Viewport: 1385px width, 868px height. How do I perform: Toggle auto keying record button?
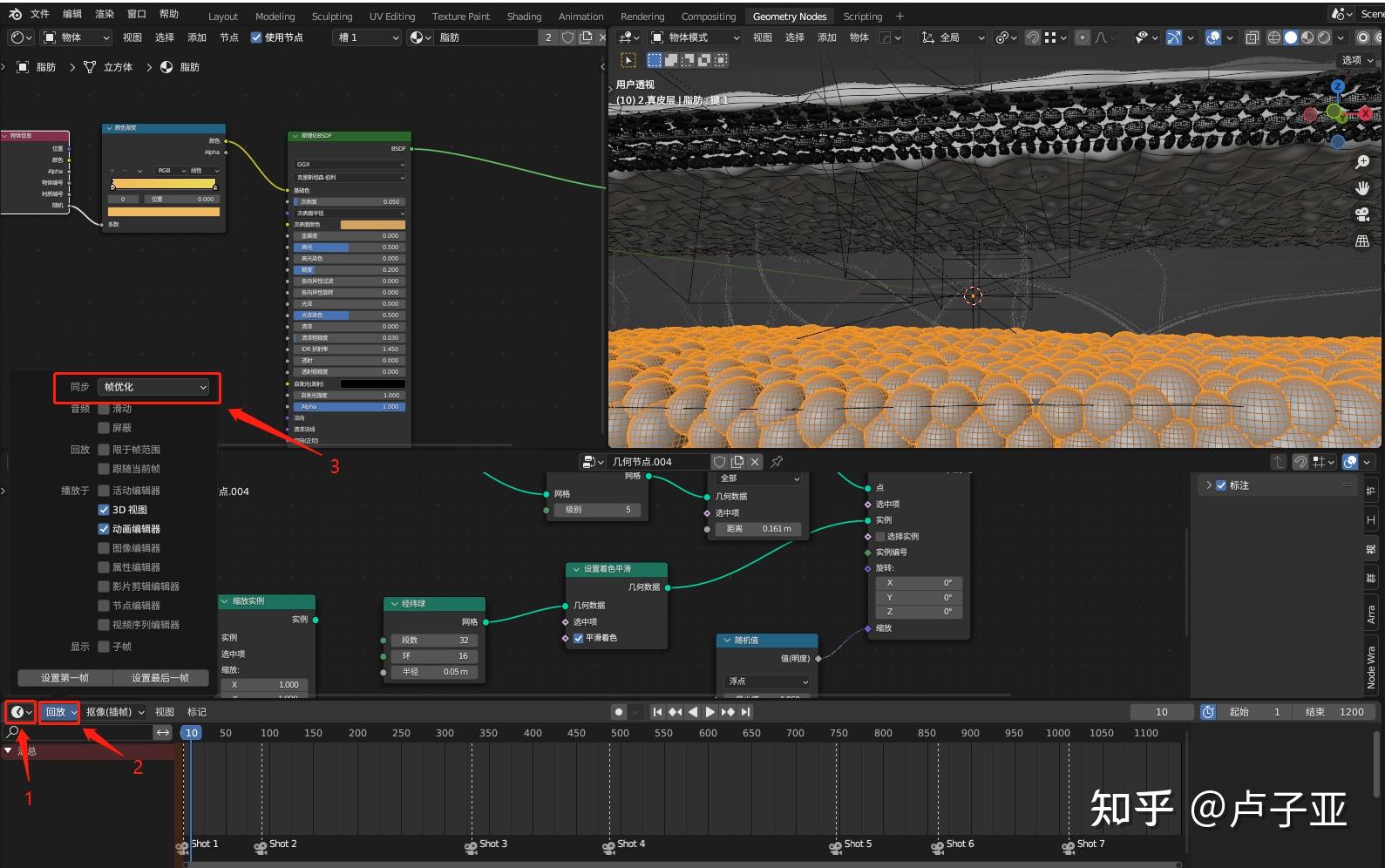(x=619, y=712)
